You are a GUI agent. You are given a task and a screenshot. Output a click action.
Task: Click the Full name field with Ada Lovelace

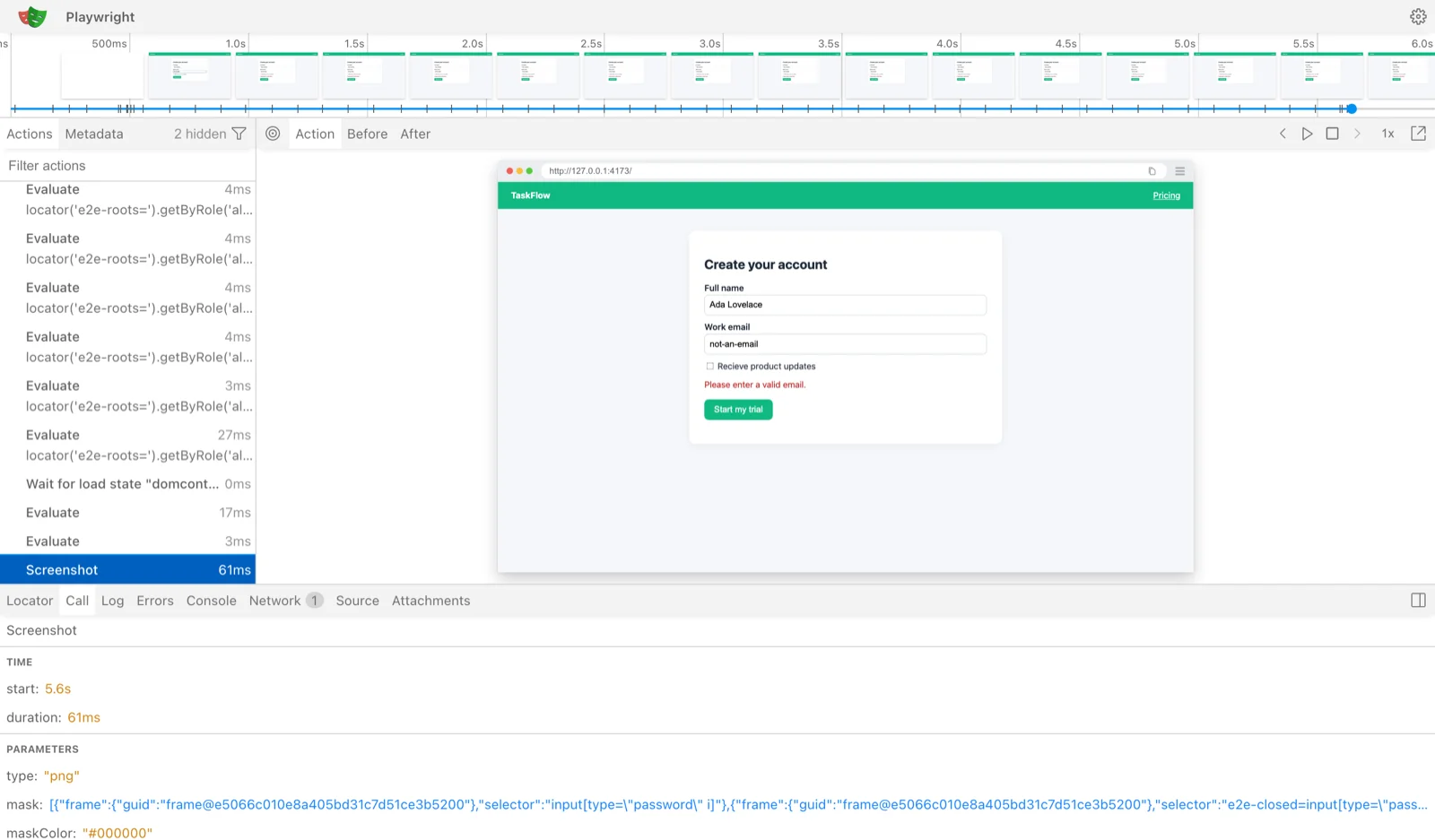pos(845,305)
